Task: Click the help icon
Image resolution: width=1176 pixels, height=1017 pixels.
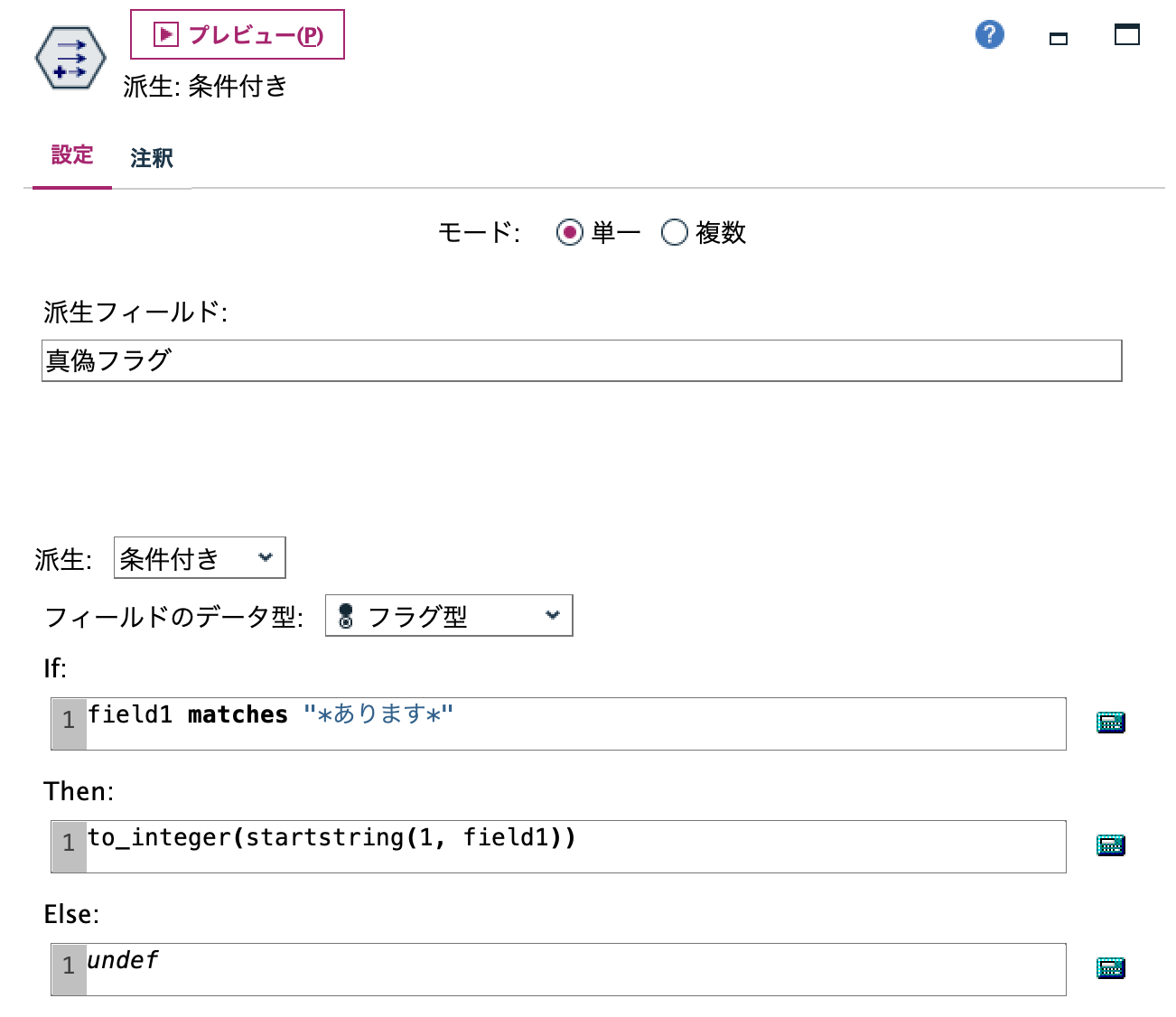Action: click(x=989, y=33)
